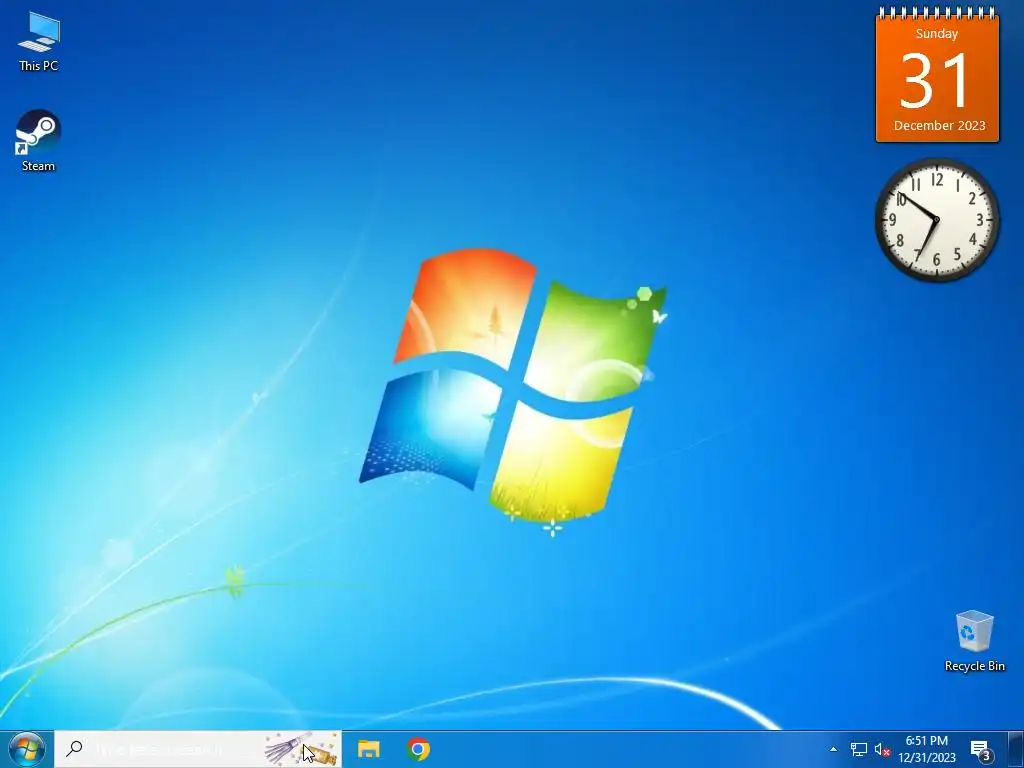Open the Recycle Bin icon

974,641
